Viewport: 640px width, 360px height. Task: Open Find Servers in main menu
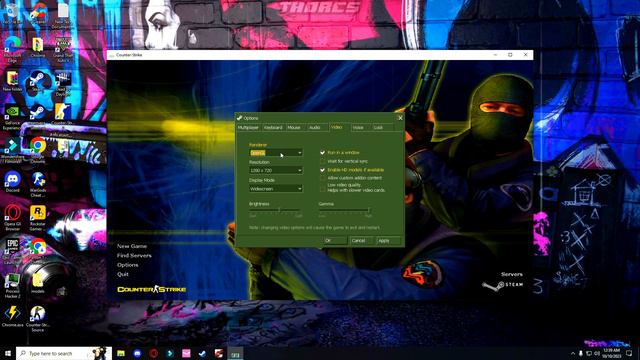(134, 256)
